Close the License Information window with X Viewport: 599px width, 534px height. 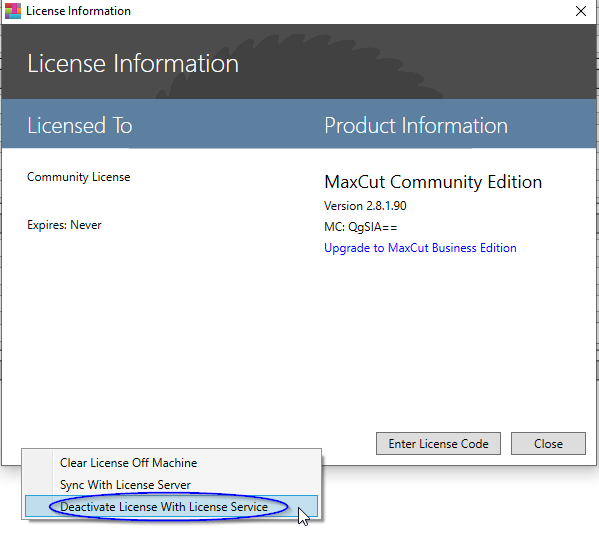[581, 11]
